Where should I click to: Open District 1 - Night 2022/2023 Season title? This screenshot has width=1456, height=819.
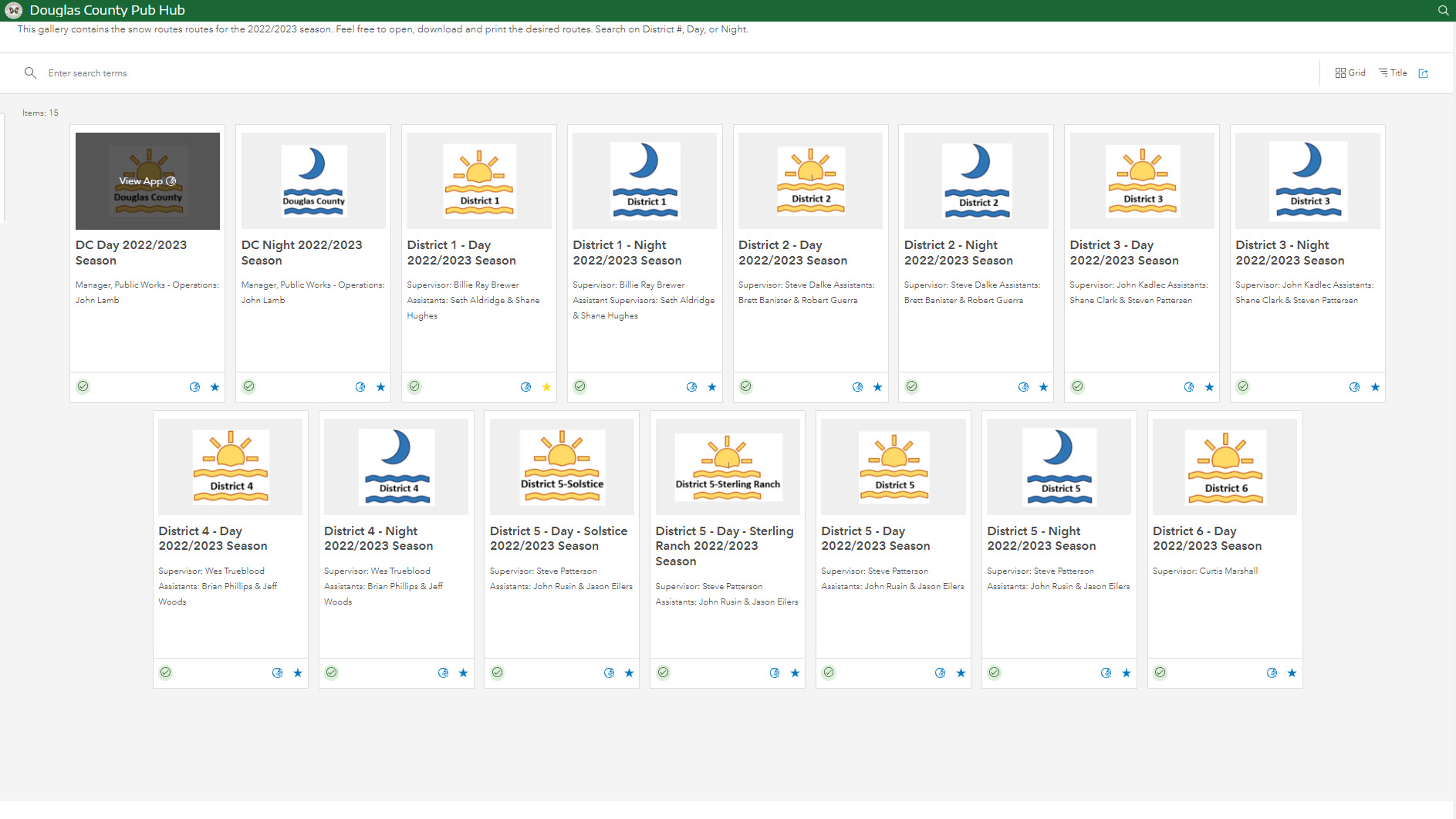click(x=627, y=253)
